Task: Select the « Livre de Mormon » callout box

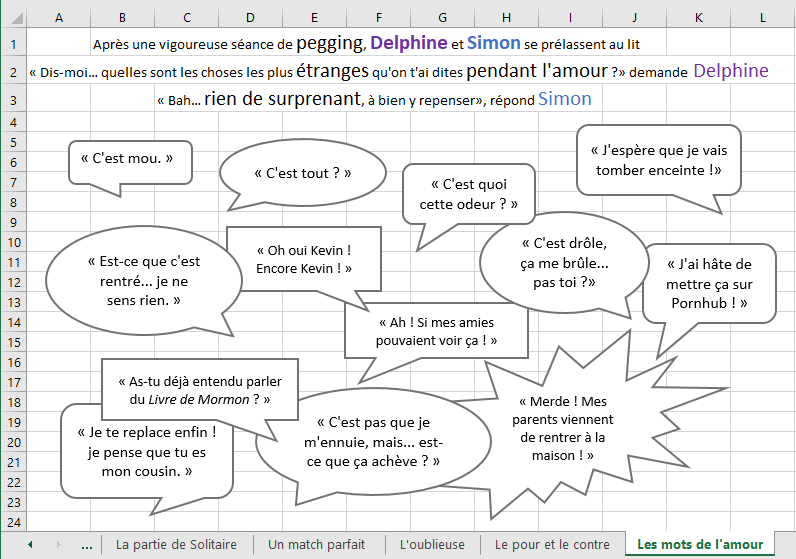Action: pyautogui.click(x=199, y=389)
